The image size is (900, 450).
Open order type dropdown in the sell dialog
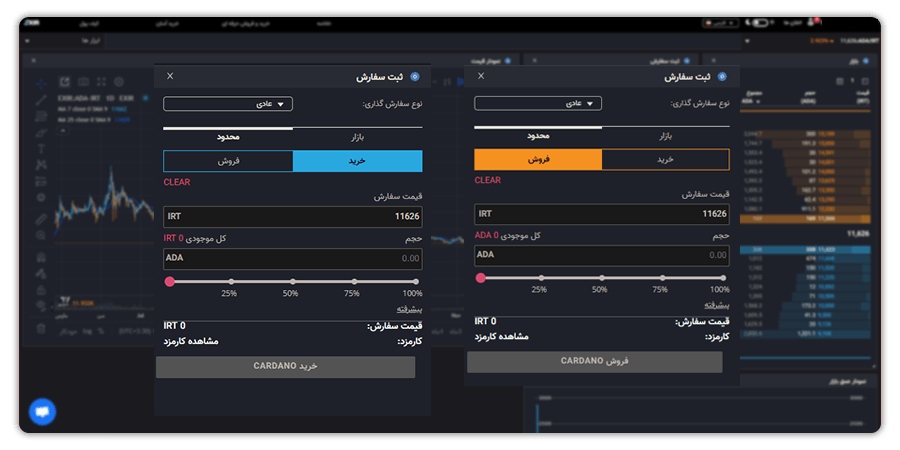[537, 103]
